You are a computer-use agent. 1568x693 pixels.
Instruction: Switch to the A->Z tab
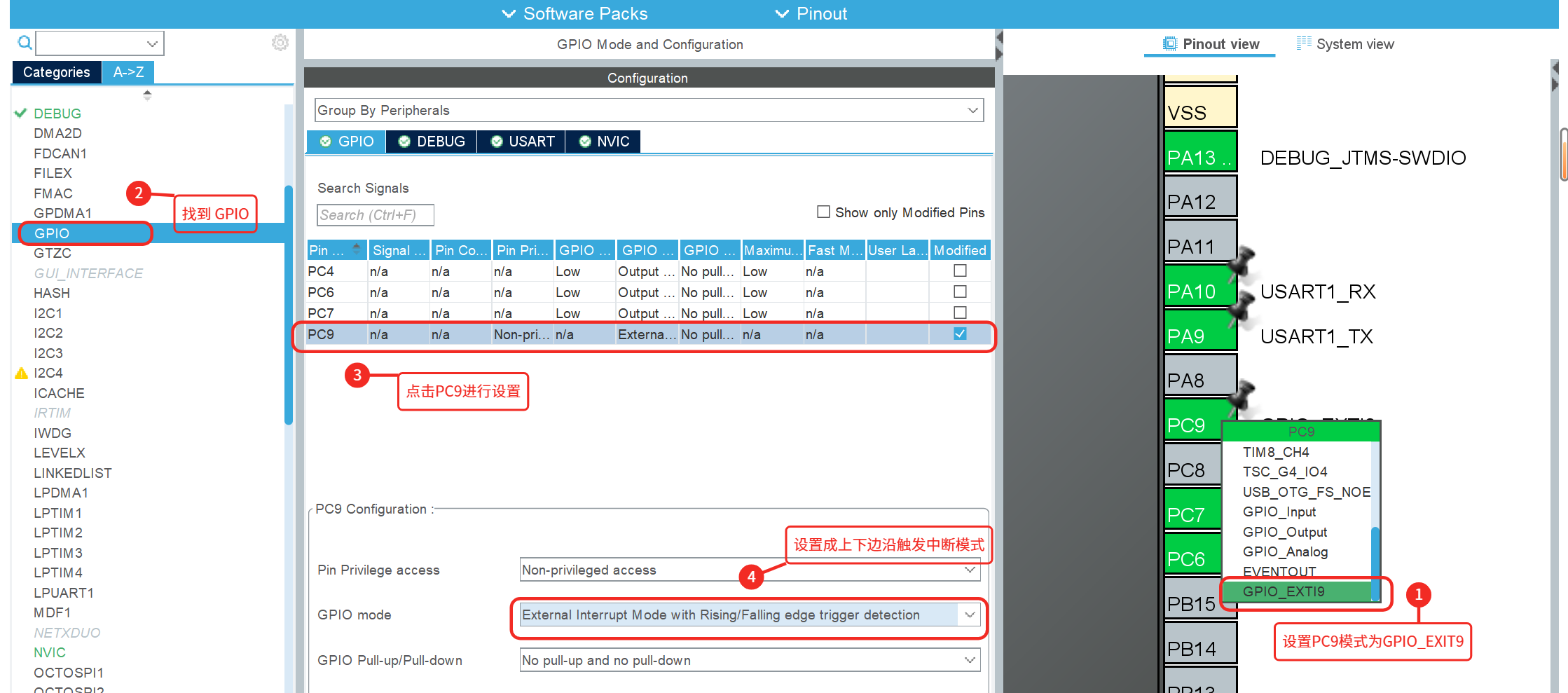(128, 72)
